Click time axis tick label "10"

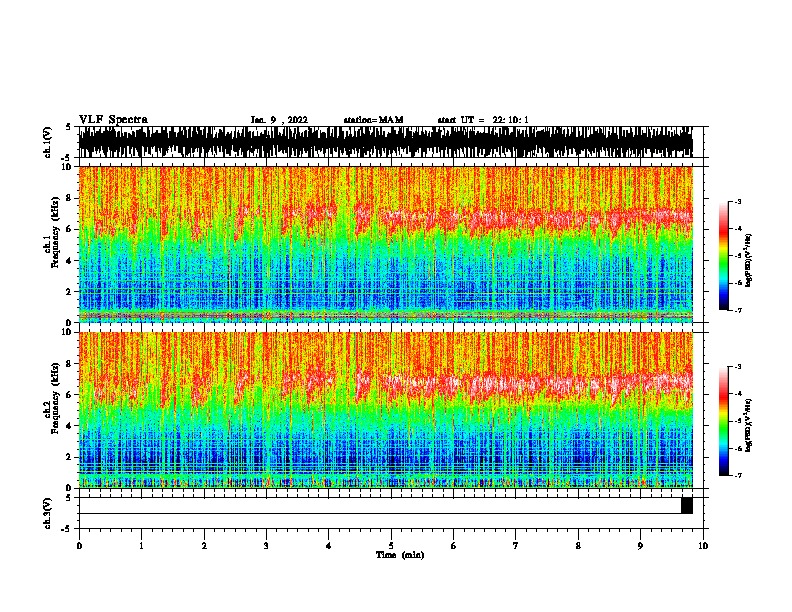(x=703, y=546)
